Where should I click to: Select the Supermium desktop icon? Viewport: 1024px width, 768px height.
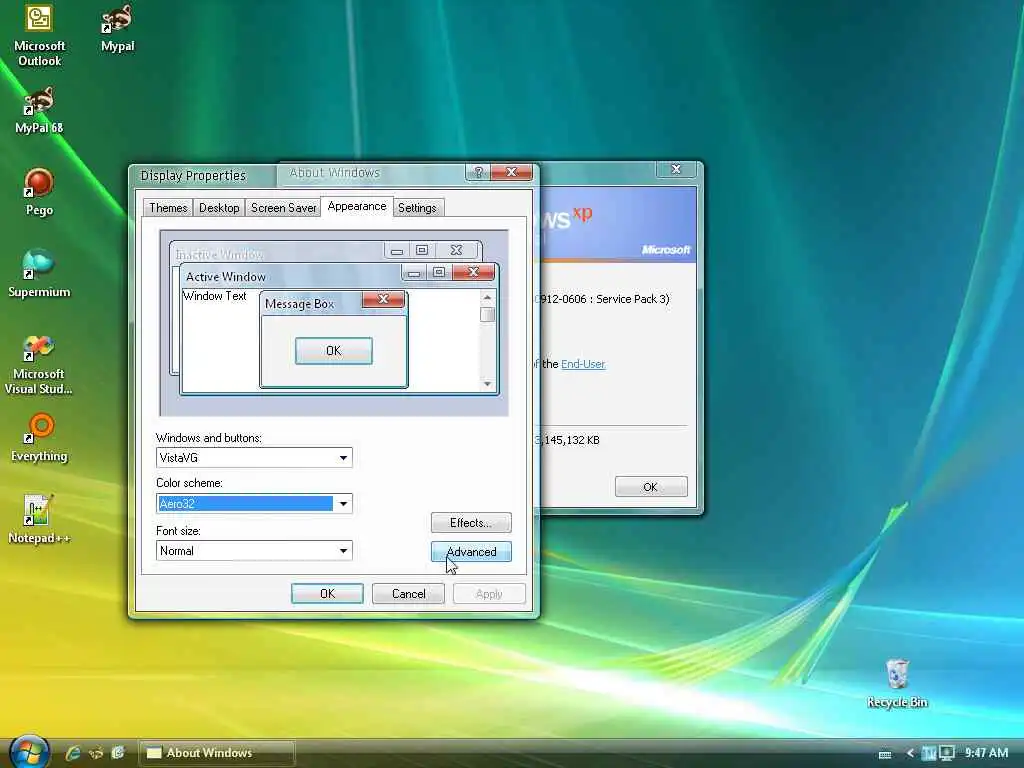(39, 274)
